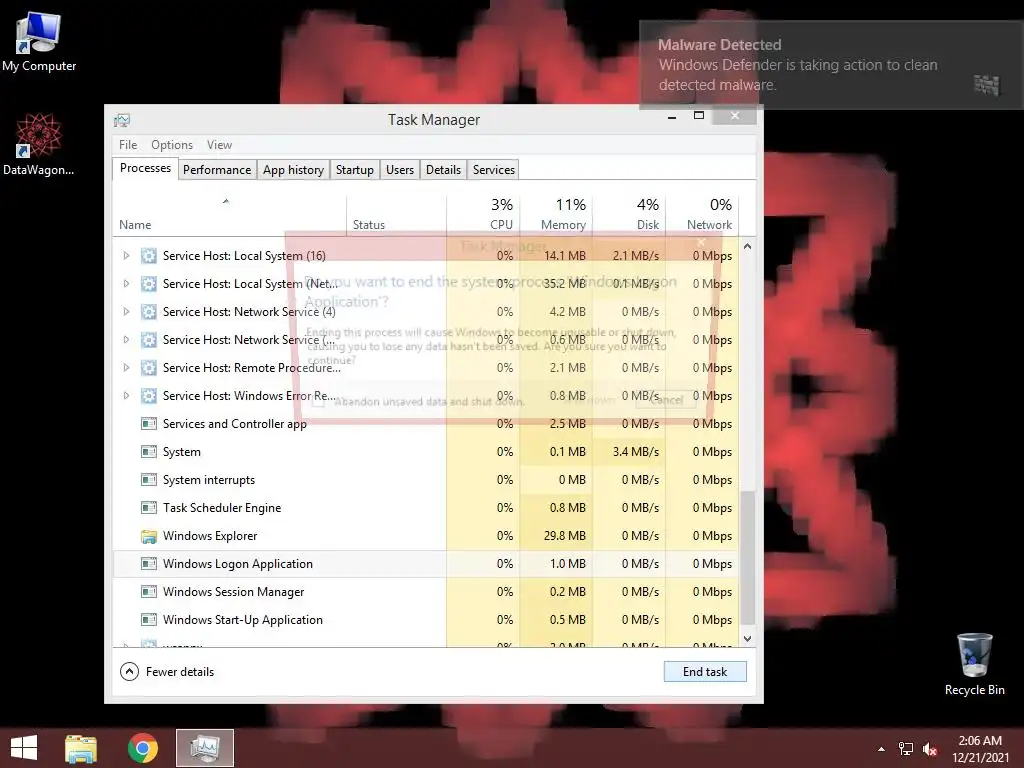
Task: Open the DataWagon desktop shortcut
Action: click(x=39, y=145)
